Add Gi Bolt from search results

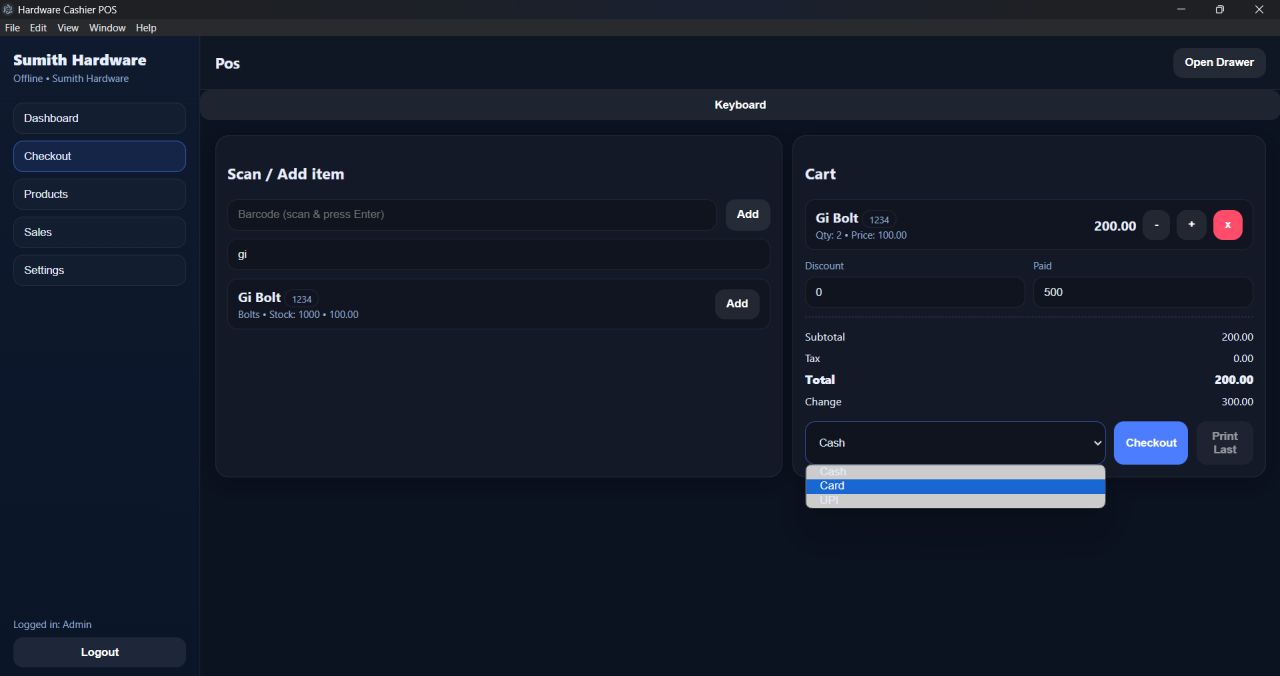pos(737,304)
